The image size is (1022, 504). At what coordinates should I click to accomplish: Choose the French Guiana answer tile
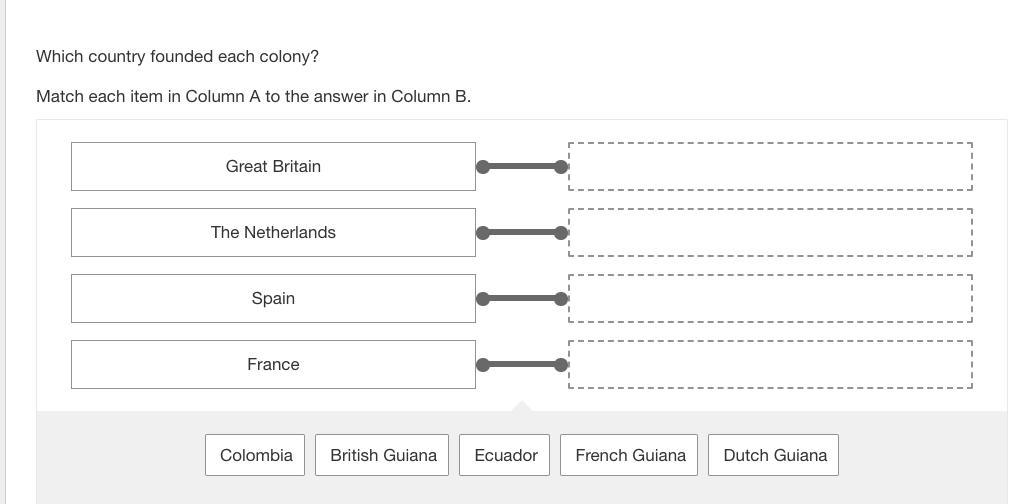point(630,455)
